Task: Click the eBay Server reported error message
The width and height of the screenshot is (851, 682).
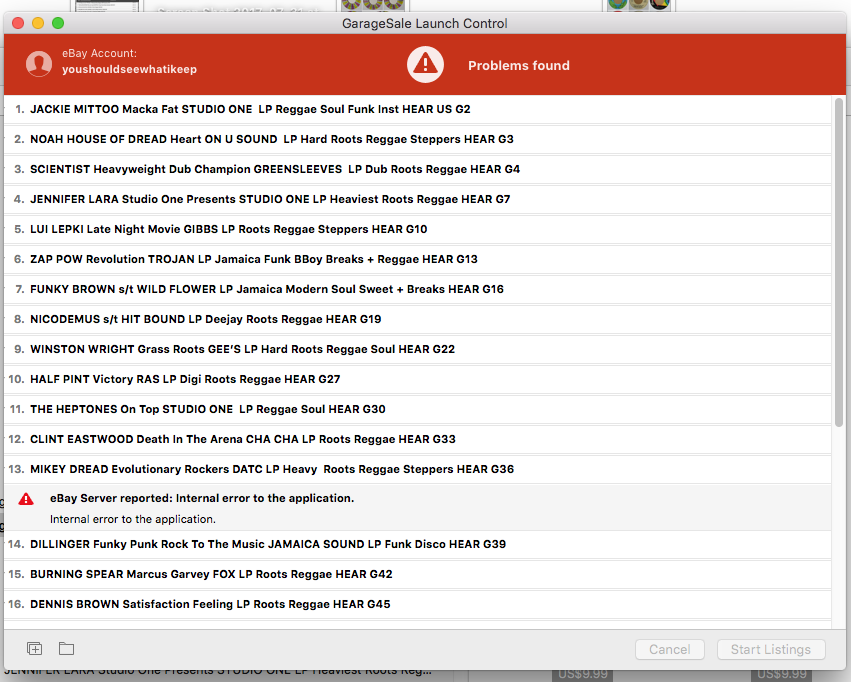Action: pos(202,498)
